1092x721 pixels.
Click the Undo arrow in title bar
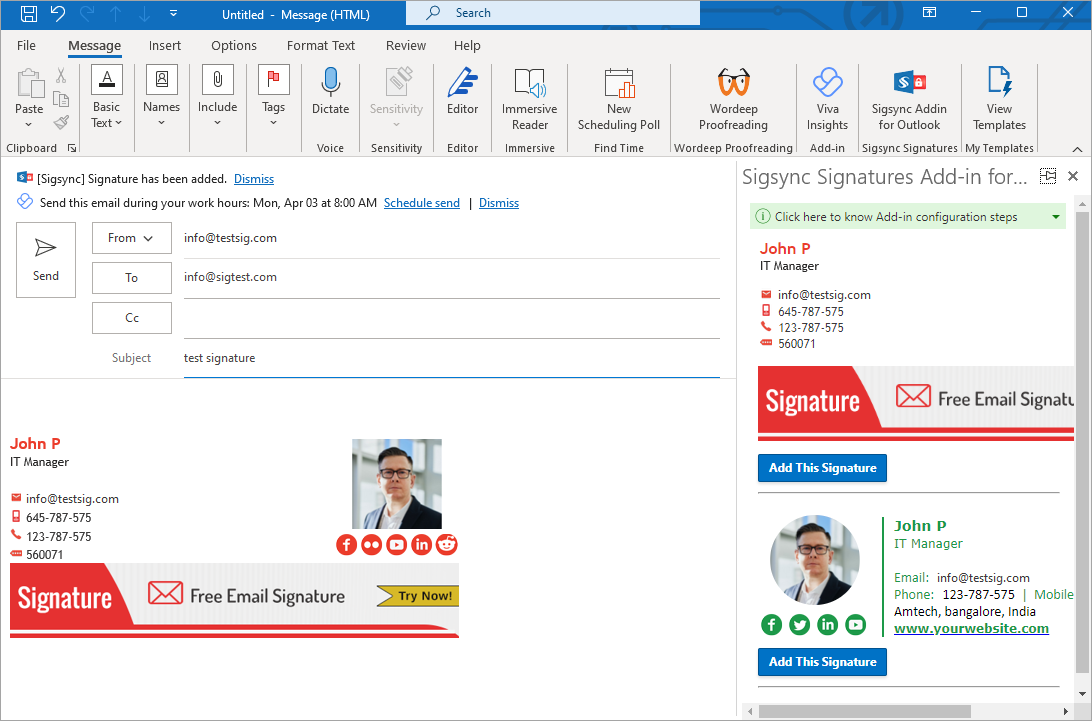pos(58,14)
